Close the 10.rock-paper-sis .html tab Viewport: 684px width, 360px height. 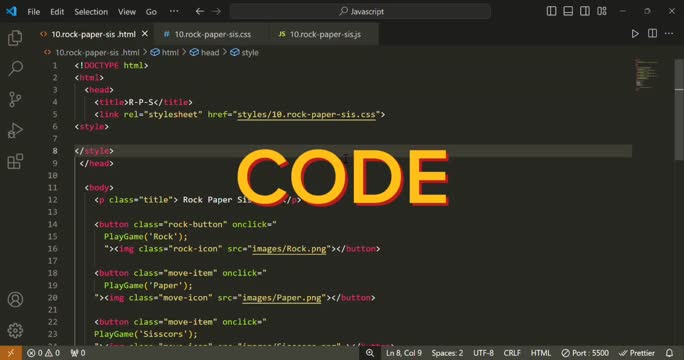click(145, 34)
